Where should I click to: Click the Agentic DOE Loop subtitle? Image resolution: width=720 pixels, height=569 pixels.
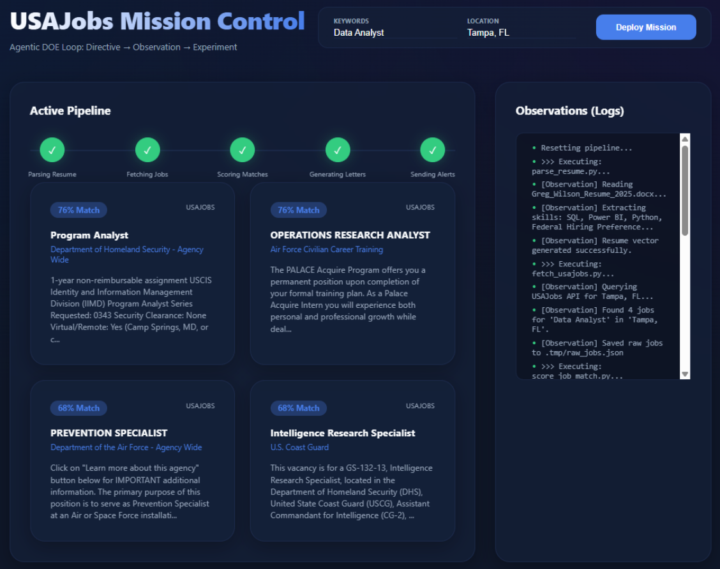(123, 47)
